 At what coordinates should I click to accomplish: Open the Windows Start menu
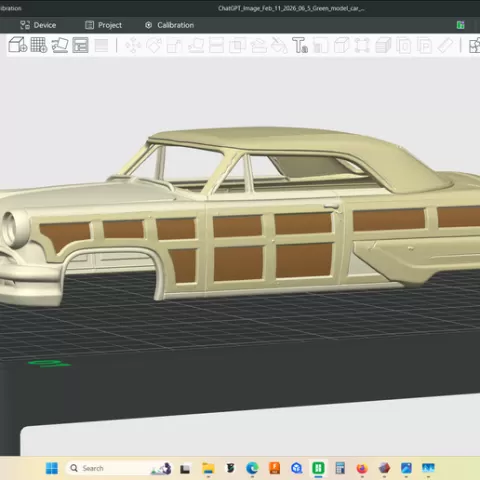pos(52,468)
